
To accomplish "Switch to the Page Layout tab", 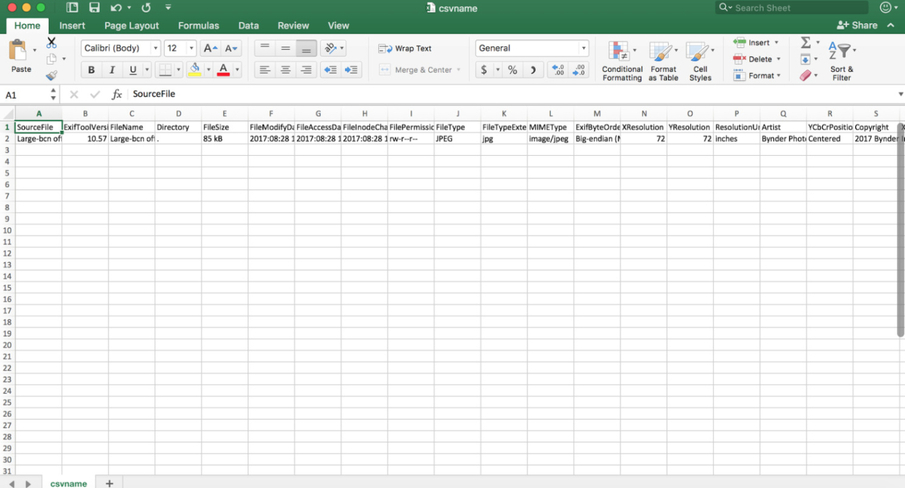I will click(x=132, y=25).
